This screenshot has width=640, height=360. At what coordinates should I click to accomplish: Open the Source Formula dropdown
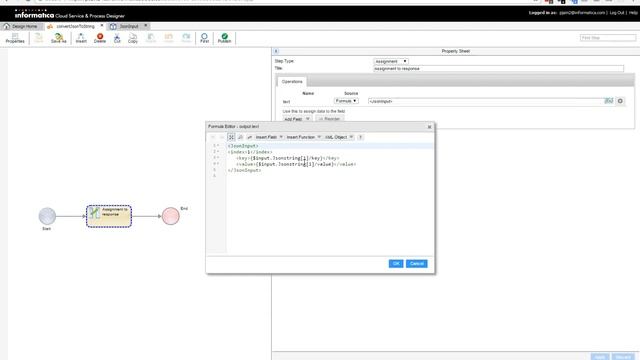click(346, 101)
